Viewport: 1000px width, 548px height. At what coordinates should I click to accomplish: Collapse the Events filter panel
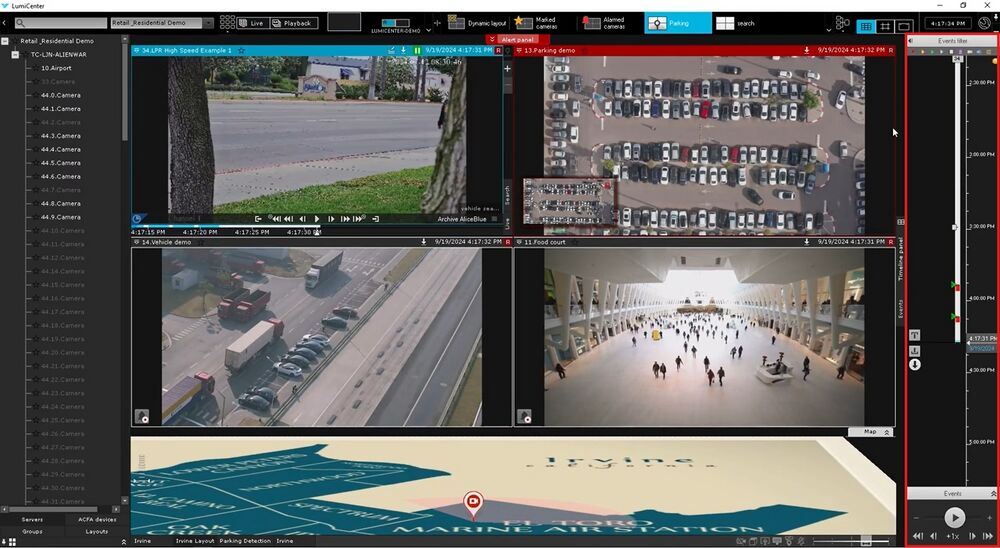[910, 41]
